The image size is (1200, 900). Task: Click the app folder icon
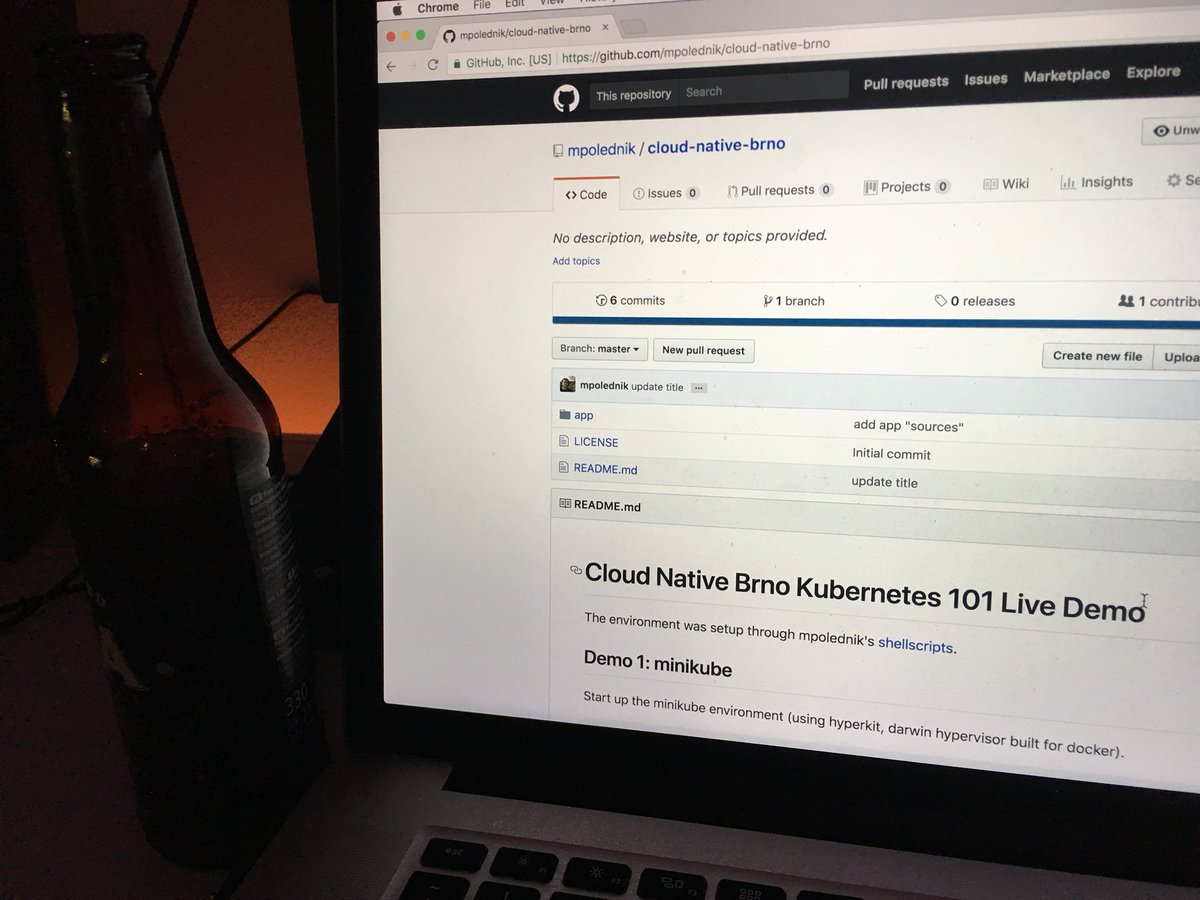click(x=564, y=414)
